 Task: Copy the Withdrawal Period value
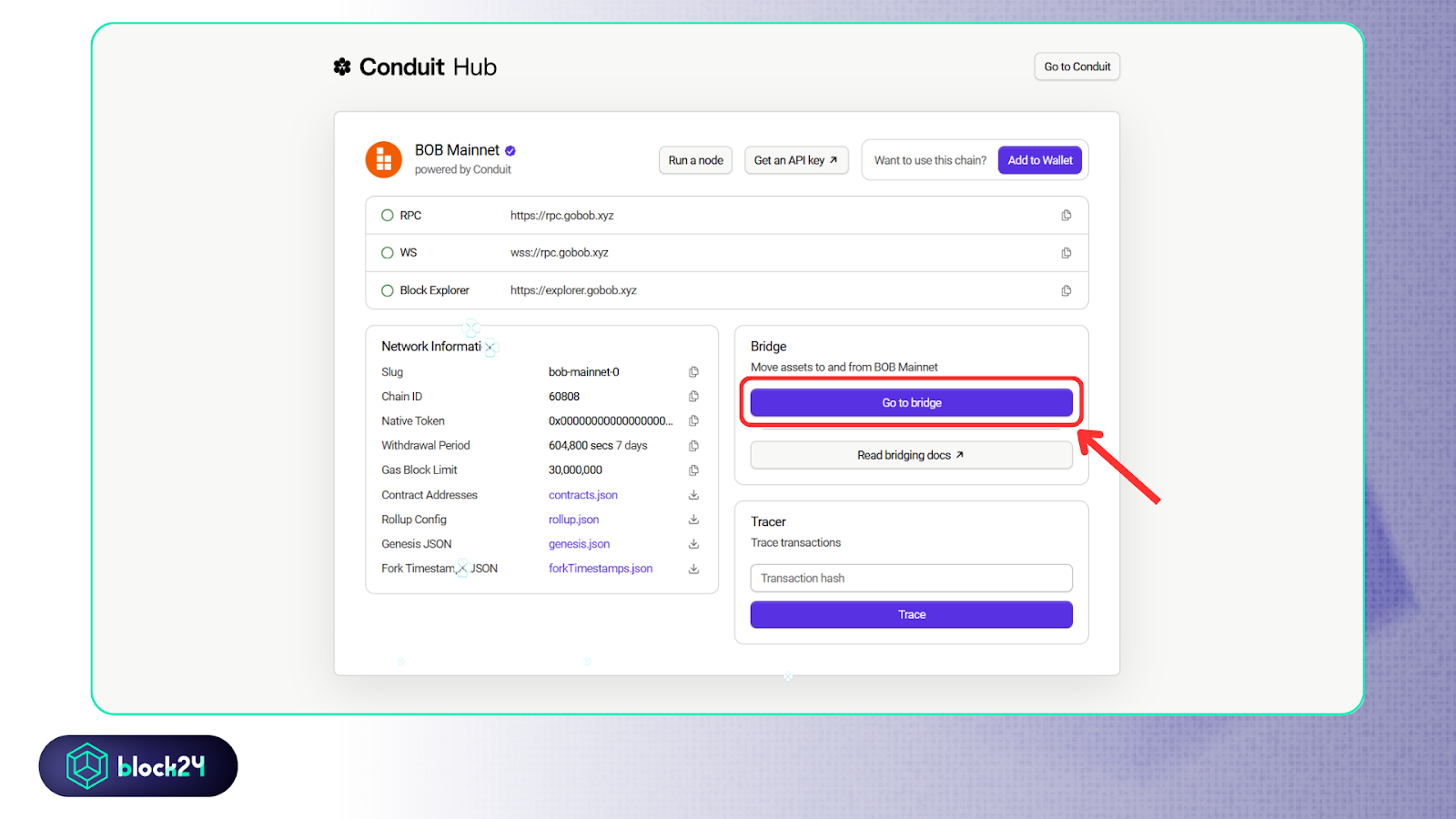[693, 446]
